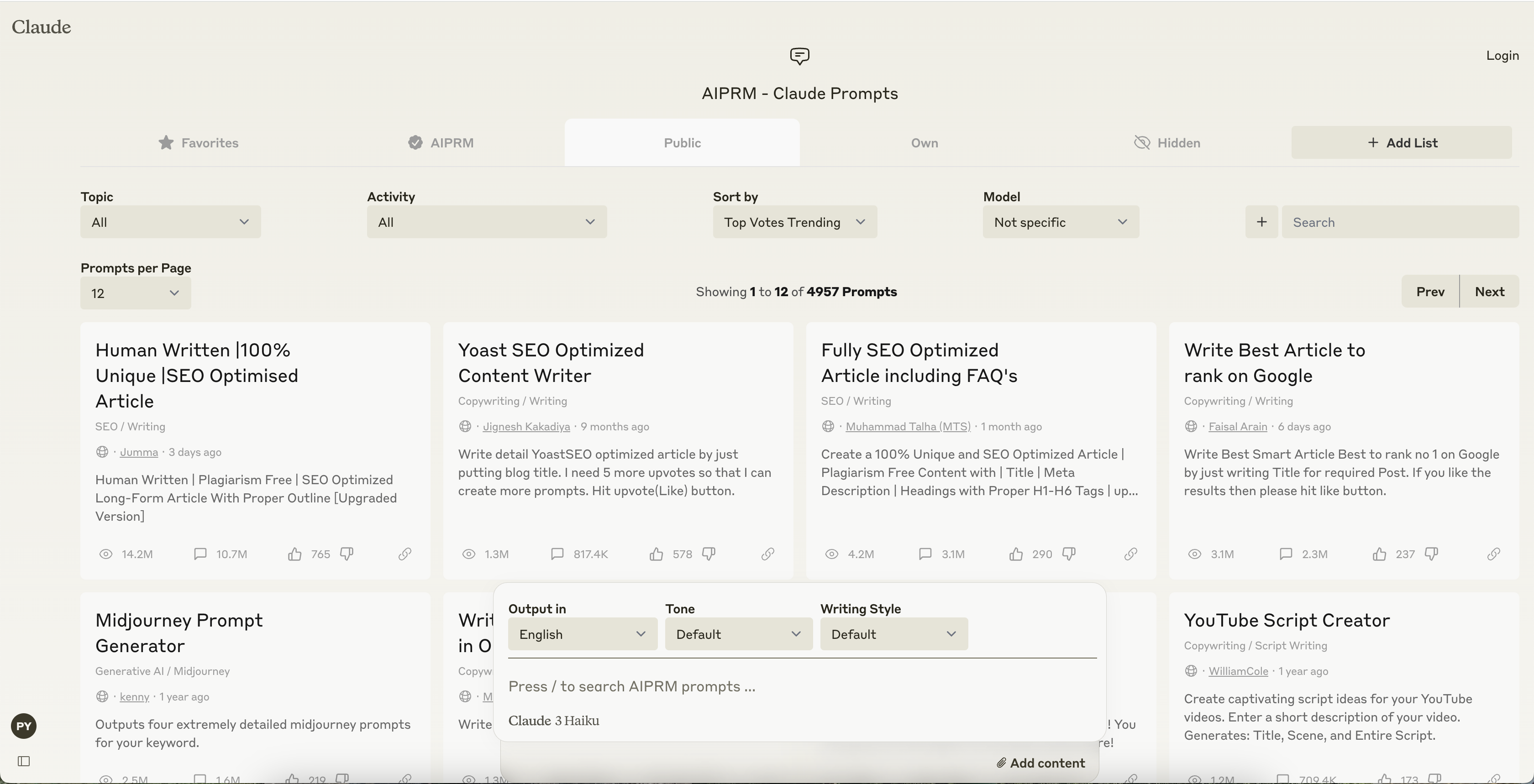The image size is (1534, 784).
Task: Click the AIPRM shield/checkmark icon
Action: 414,142
